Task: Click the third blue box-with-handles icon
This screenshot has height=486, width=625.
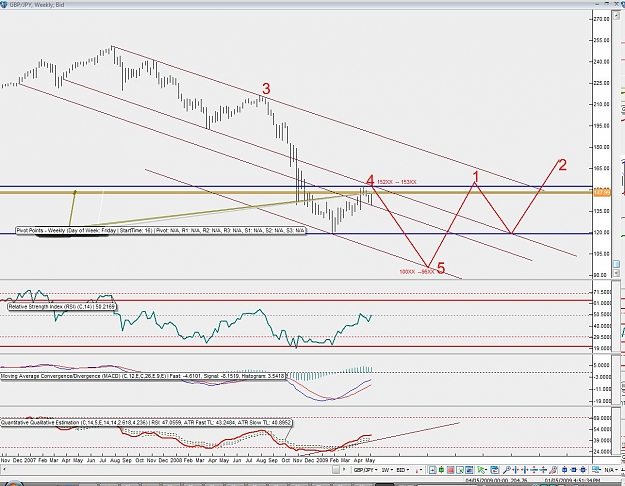Action: [583, 470]
